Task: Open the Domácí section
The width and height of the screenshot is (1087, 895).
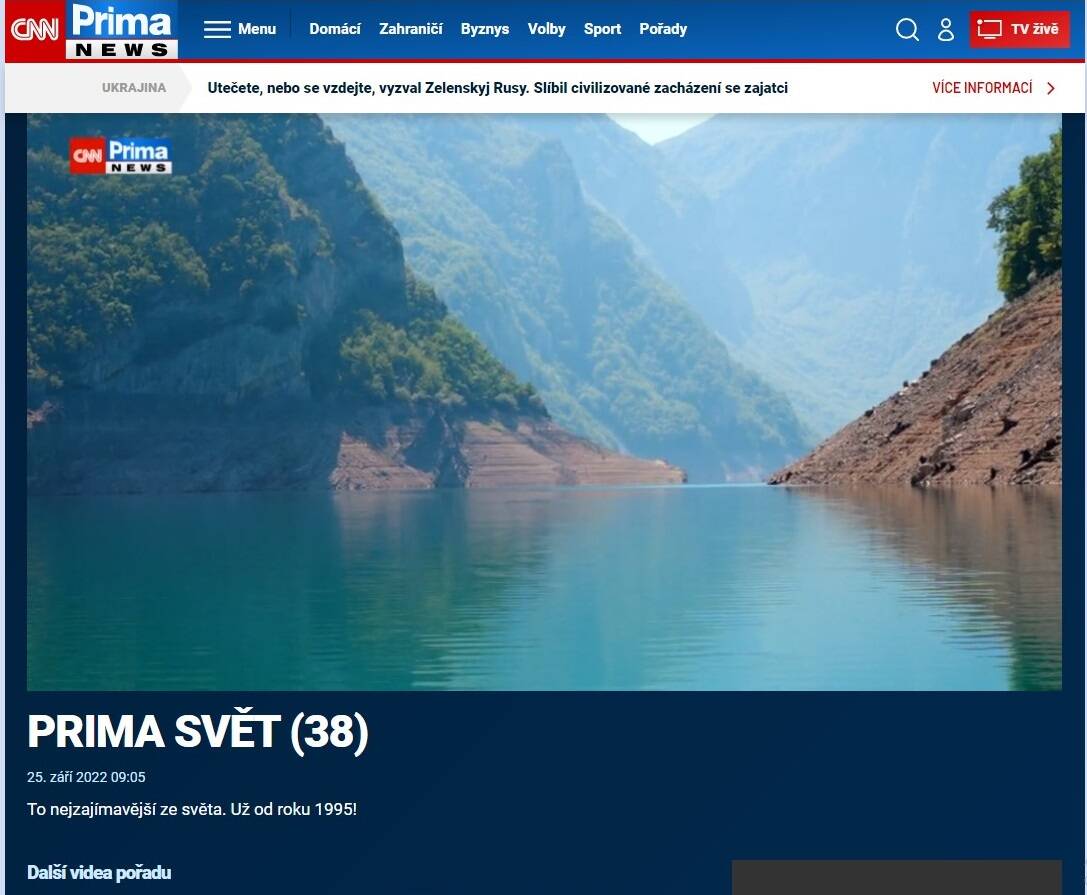Action: (x=335, y=29)
